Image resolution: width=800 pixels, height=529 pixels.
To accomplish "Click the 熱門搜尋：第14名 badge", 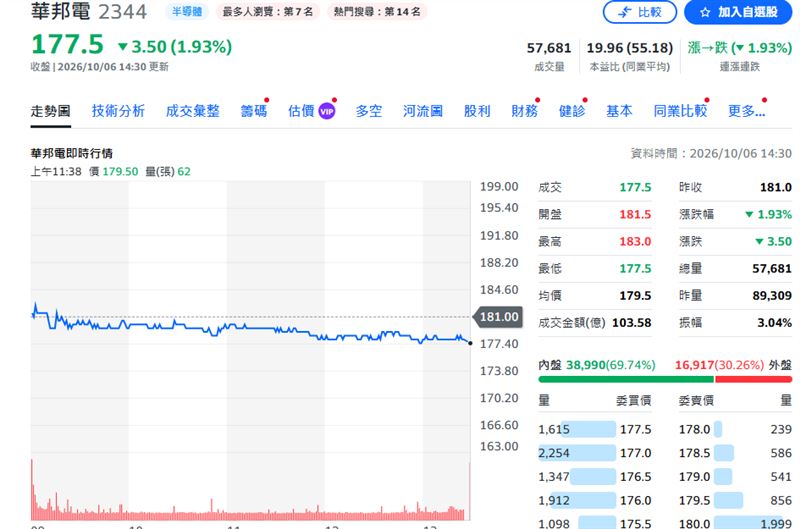I will pyautogui.click(x=377, y=12).
